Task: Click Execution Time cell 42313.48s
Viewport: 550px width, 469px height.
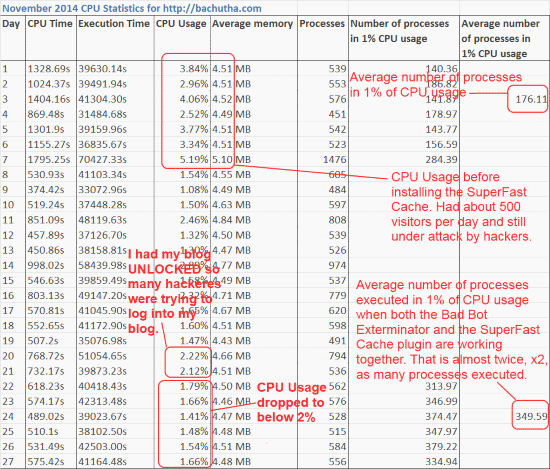Action: pos(102,401)
